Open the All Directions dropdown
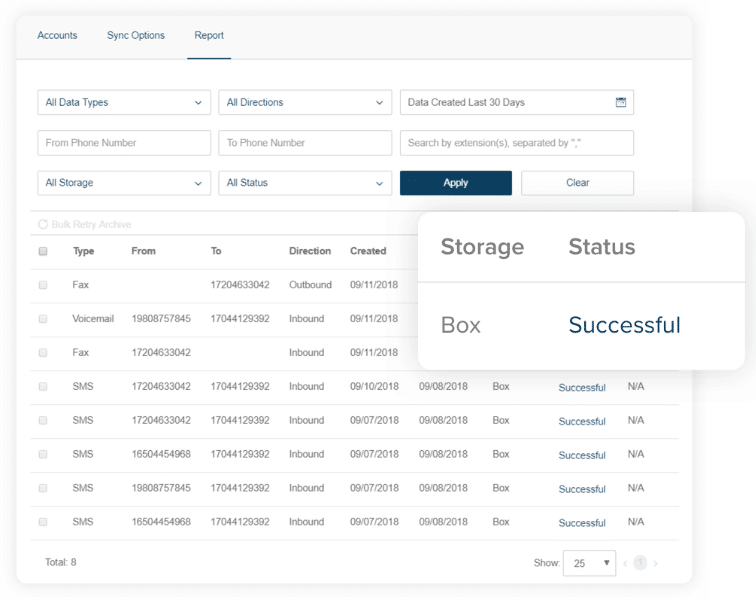Screen dimensions: 756x613 coord(305,102)
